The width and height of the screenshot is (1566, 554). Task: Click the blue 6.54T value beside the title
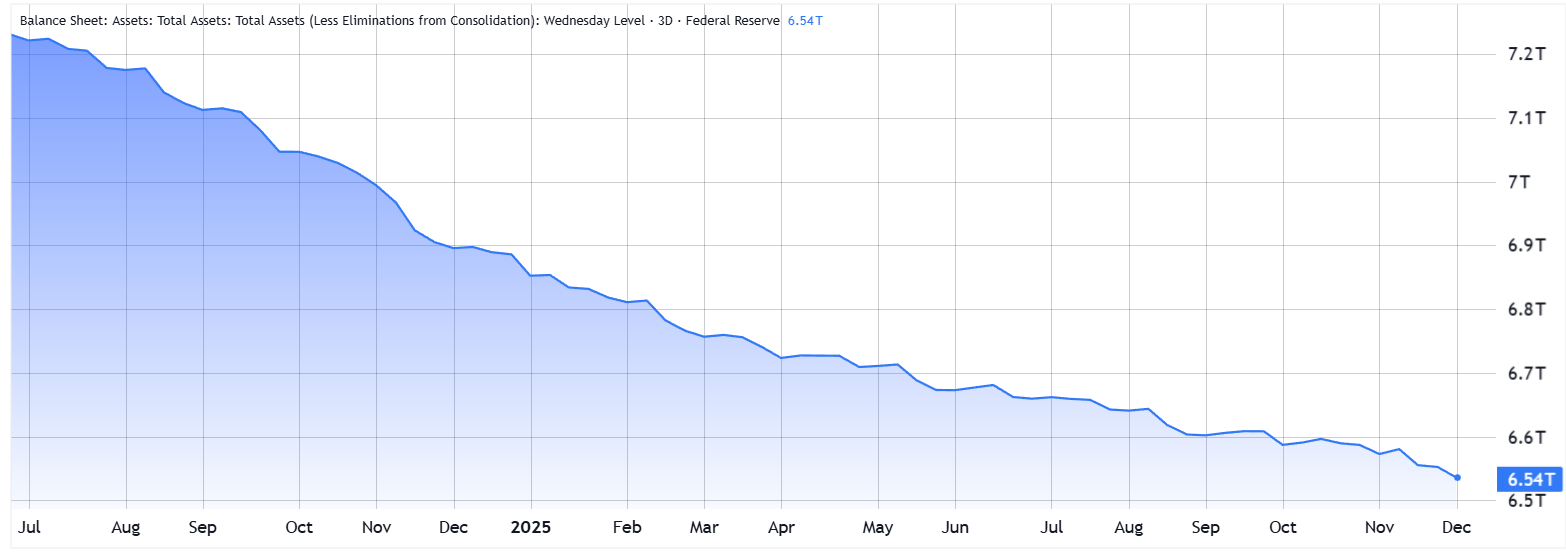click(804, 20)
